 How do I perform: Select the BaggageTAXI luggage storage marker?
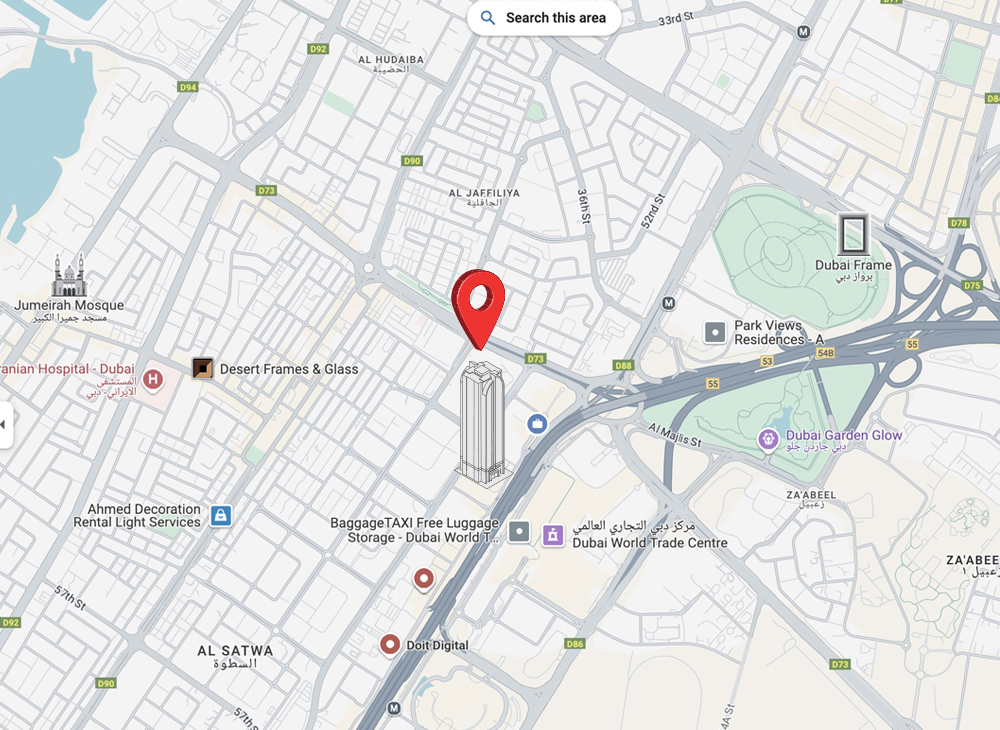[x=519, y=531]
